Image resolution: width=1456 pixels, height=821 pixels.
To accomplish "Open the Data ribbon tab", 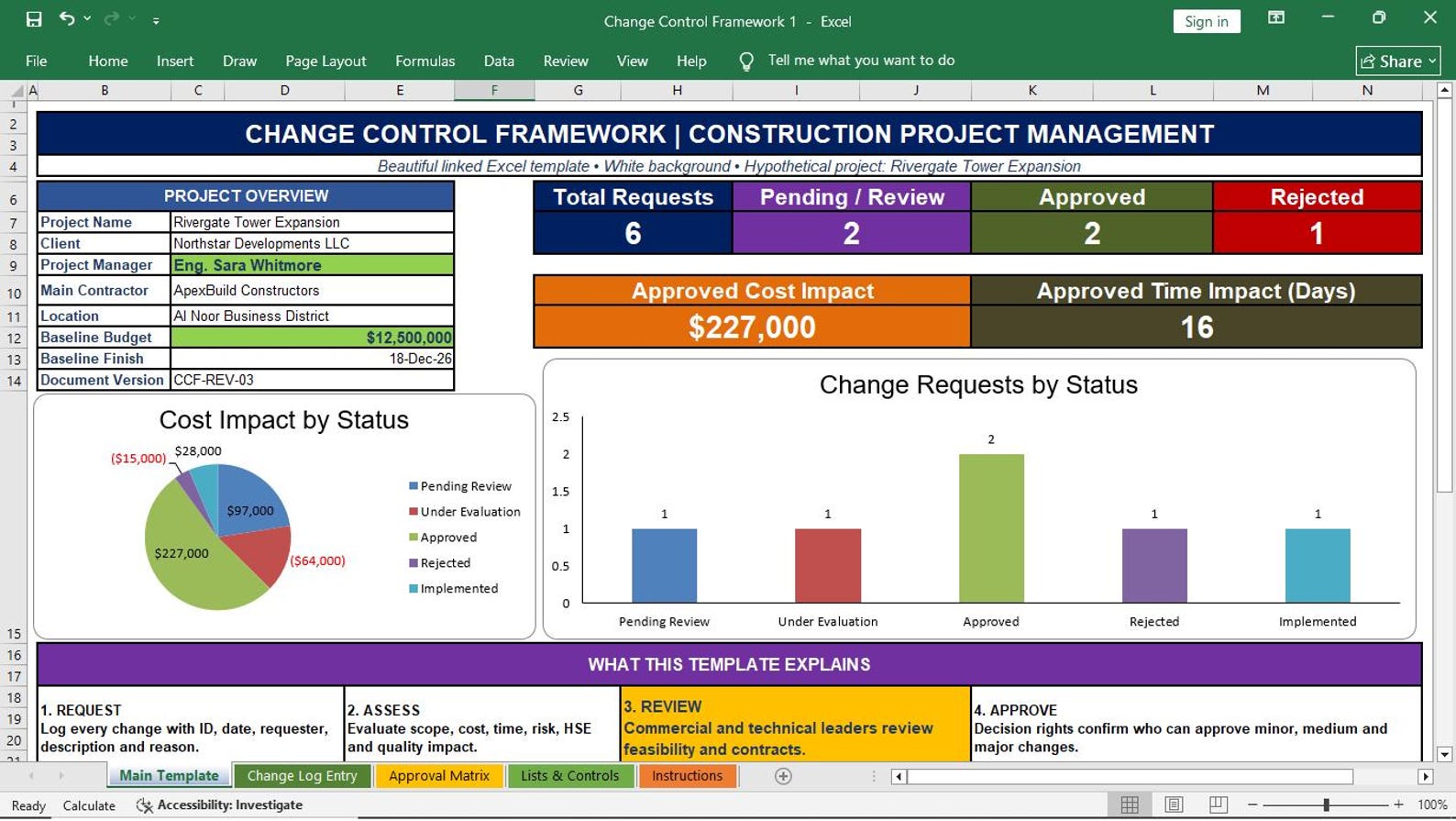I will tap(499, 61).
